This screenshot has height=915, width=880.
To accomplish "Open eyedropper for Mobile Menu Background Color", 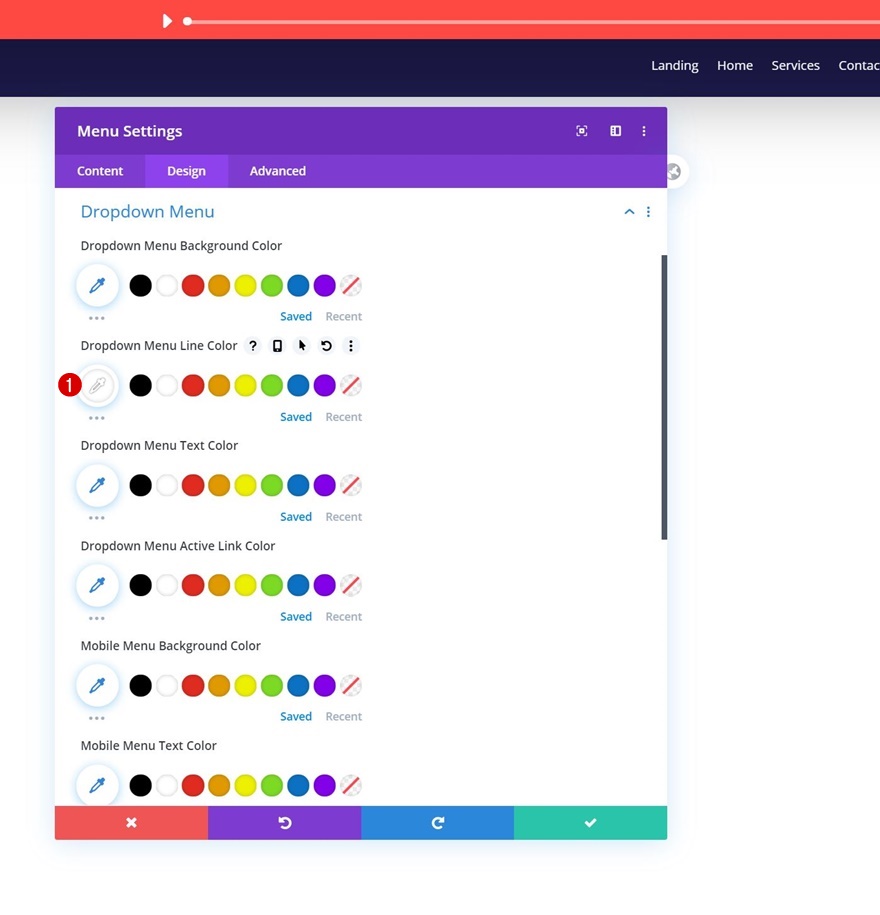I will click(x=97, y=685).
